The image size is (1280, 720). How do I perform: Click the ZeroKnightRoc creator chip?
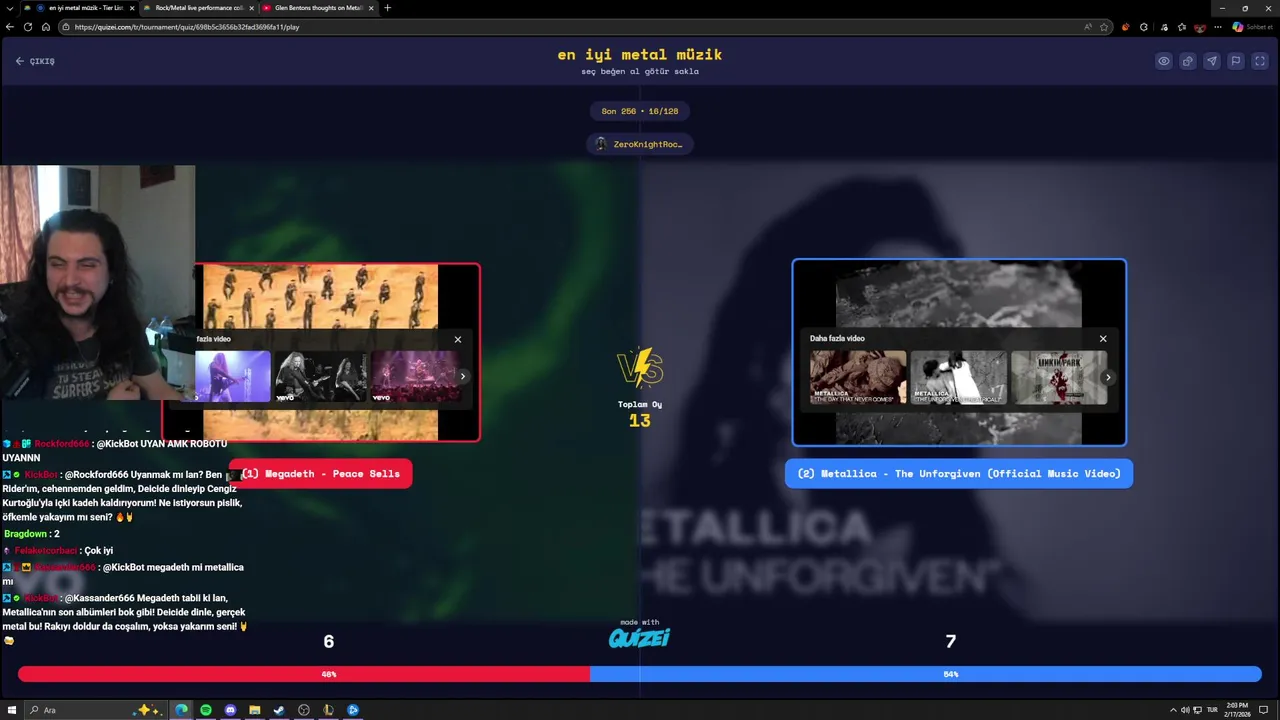(x=640, y=144)
